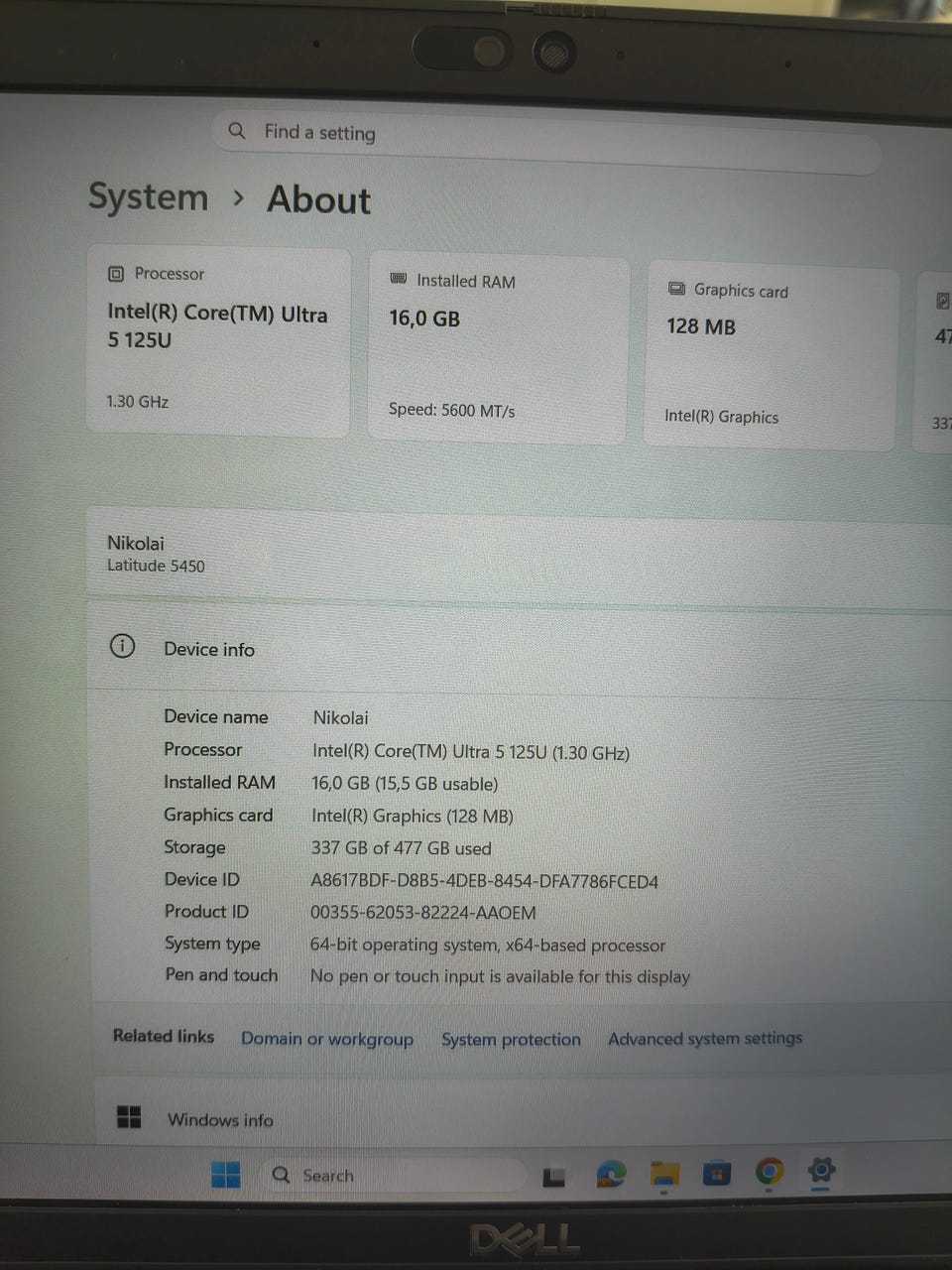Open Domain or workgroup link

pos(327,1039)
